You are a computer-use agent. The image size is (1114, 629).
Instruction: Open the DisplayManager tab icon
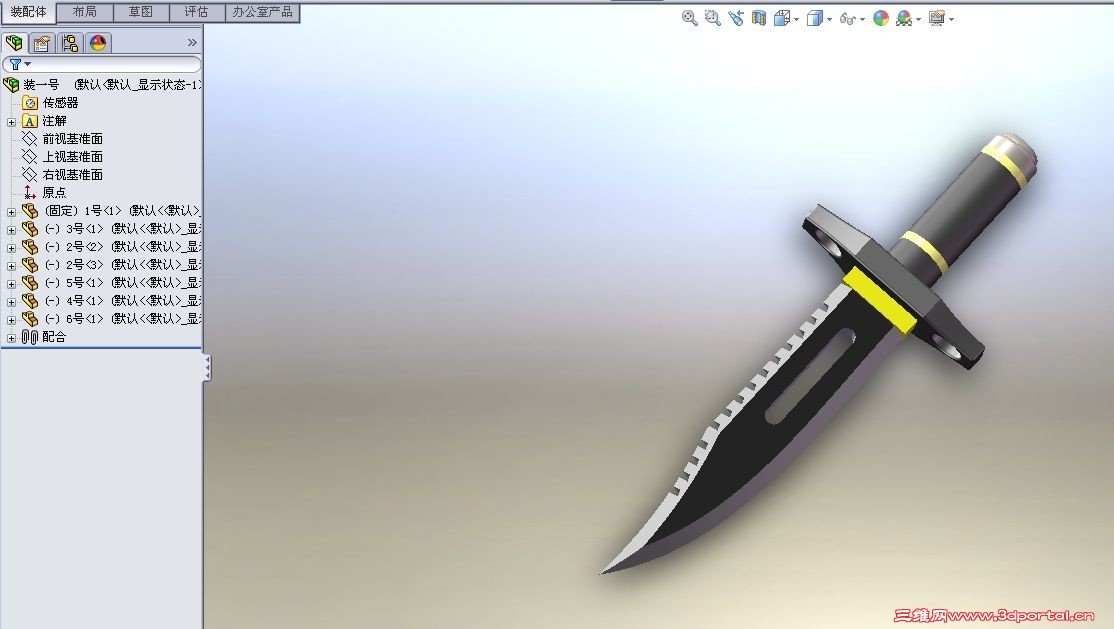[x=98, y=43]
